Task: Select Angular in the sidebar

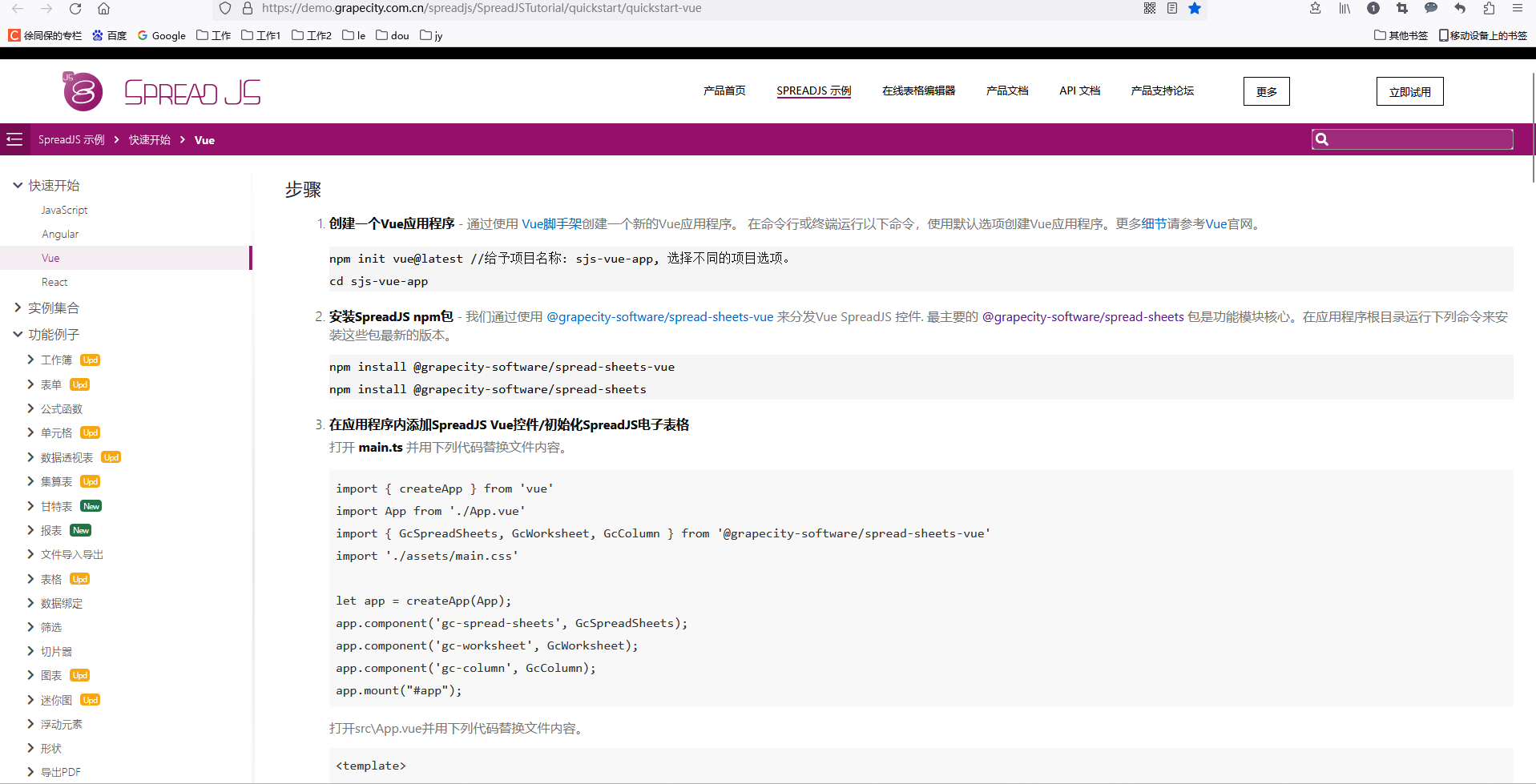Action: (x=60, y=234)
